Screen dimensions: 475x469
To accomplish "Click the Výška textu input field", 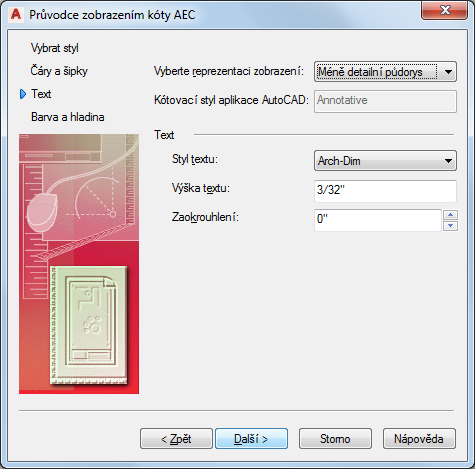I will 385,191.
